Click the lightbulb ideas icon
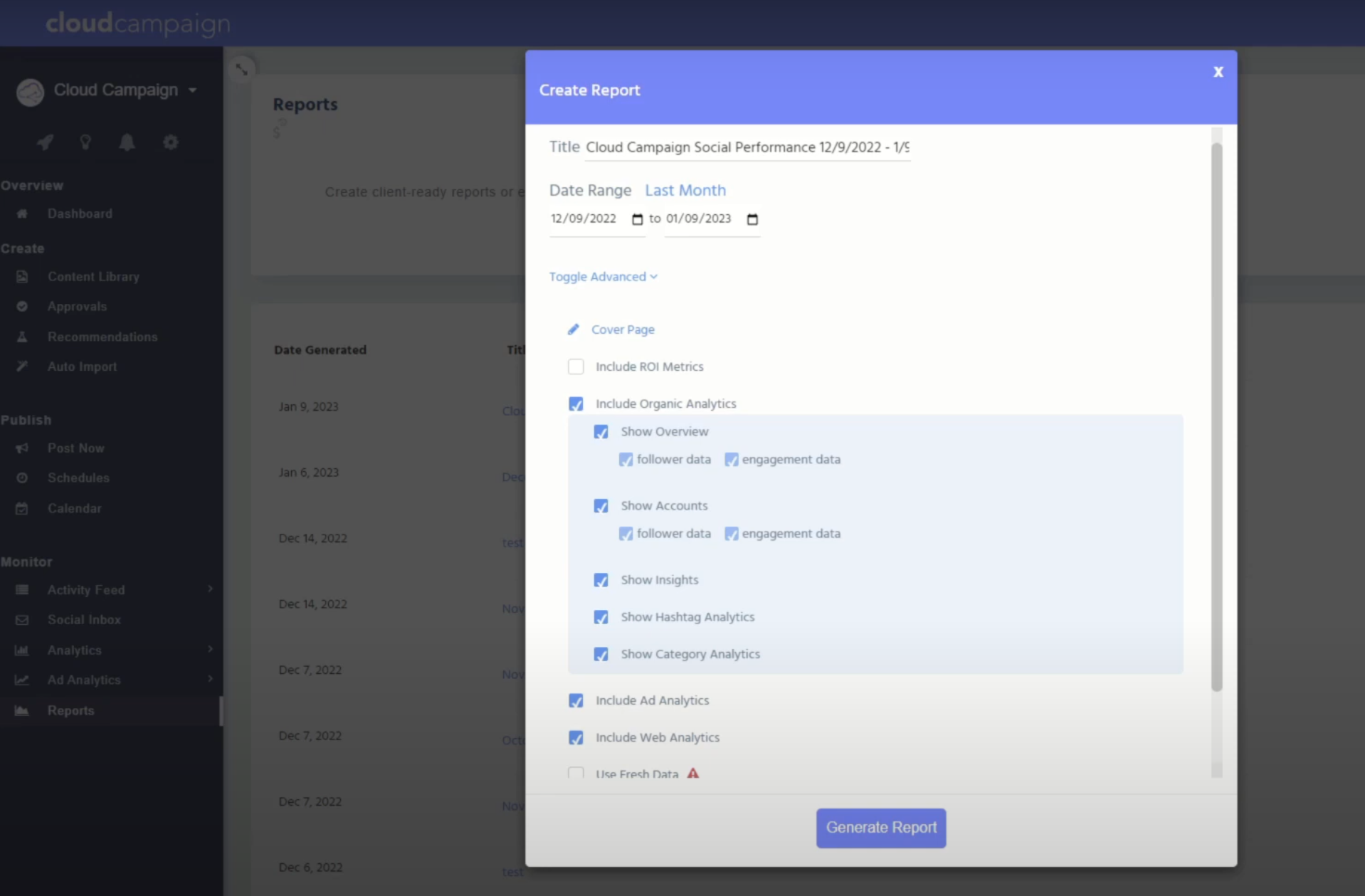This screenshot has width=1365, height=896. point(85,142)
